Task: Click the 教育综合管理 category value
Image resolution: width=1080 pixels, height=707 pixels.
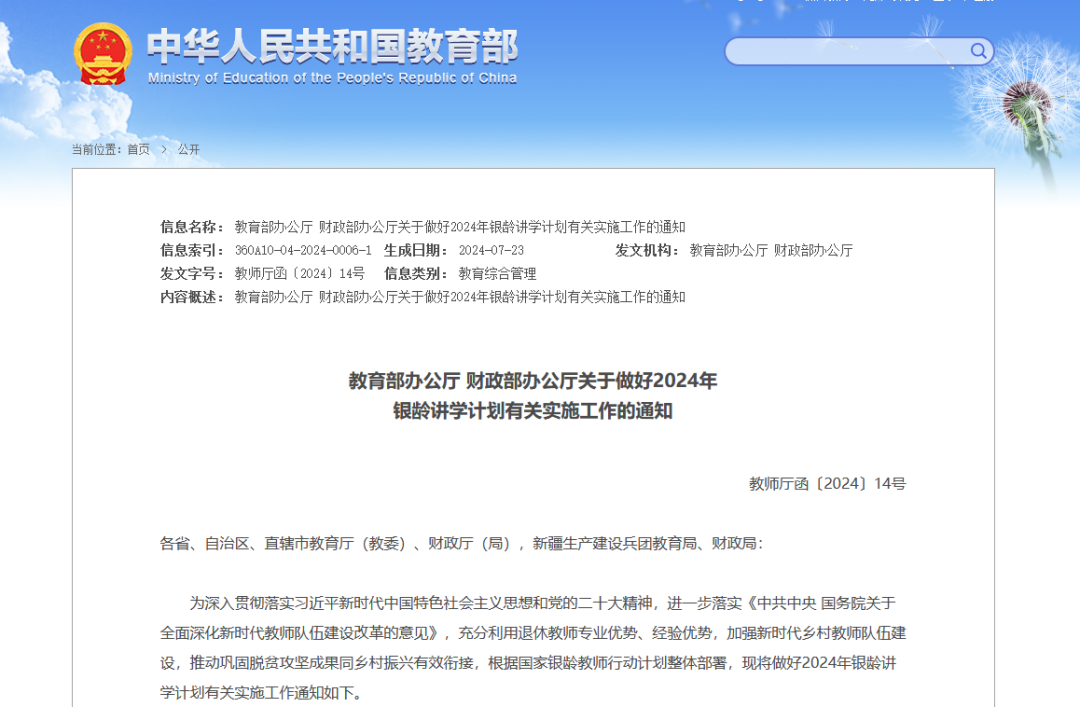Action: coord(497,273)
